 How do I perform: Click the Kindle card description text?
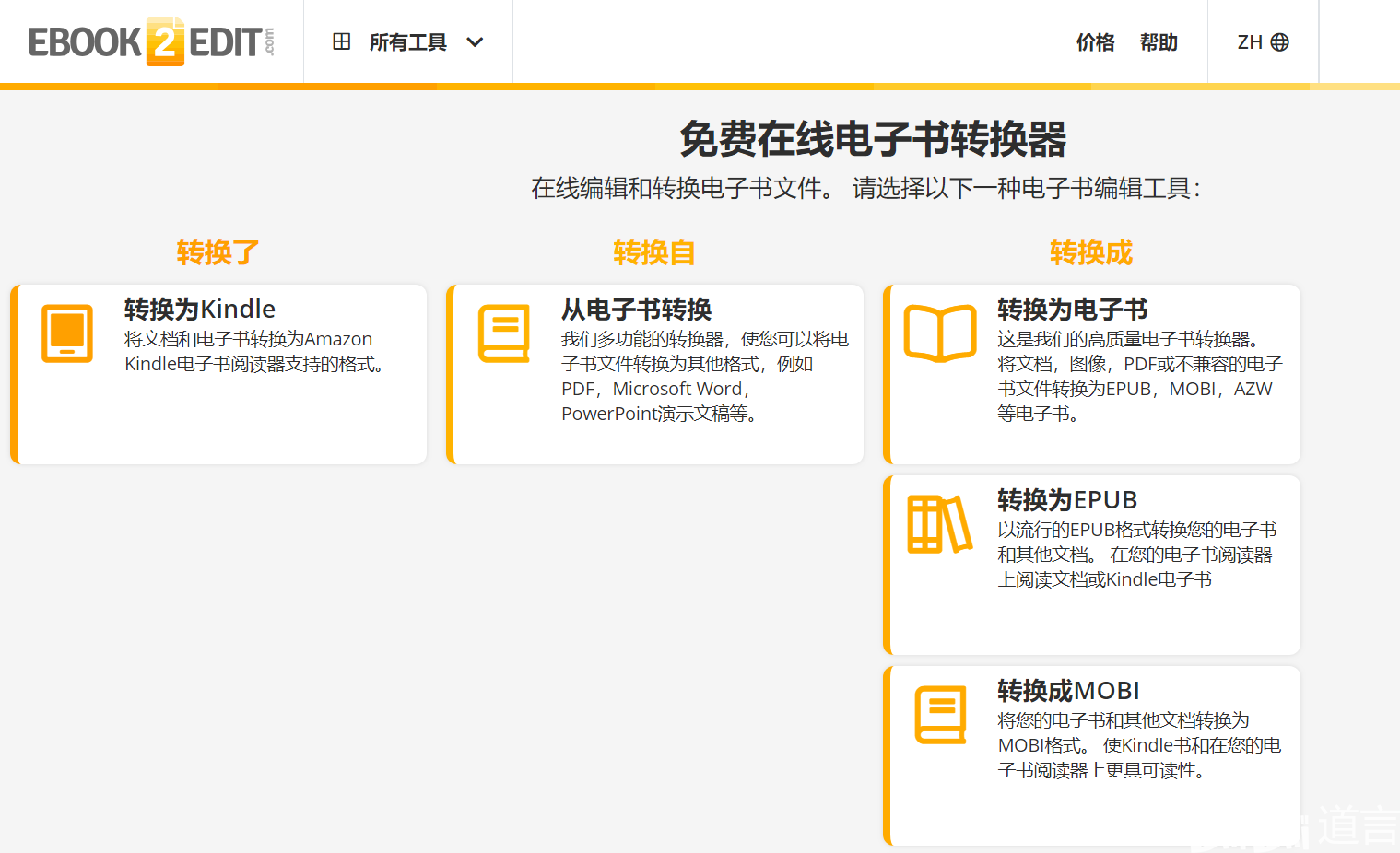254,351
